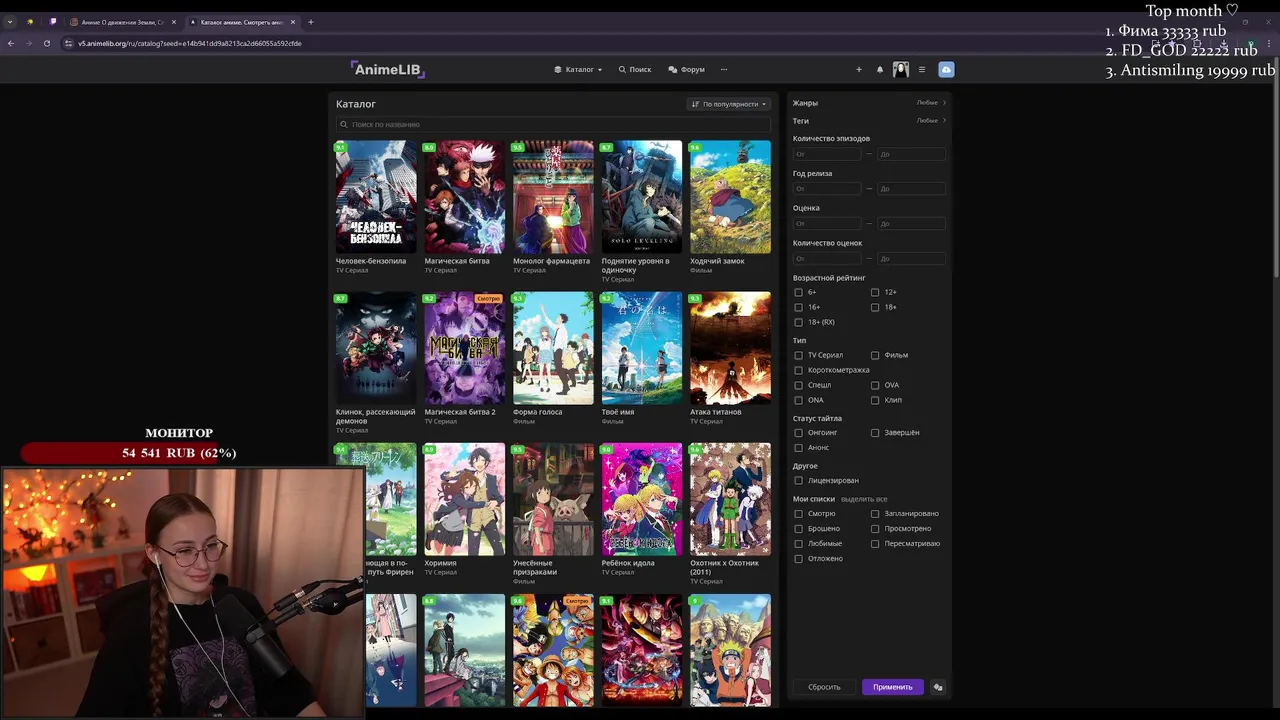Focus the Поиск по названию search field
Screen dimensions: 1280x720
pos(553,125)
